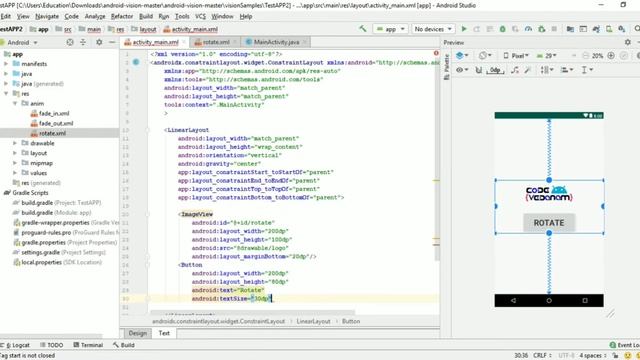Open Project panel gear settings
Viewport: 640px width, 360px height.
tap(99, 42)
